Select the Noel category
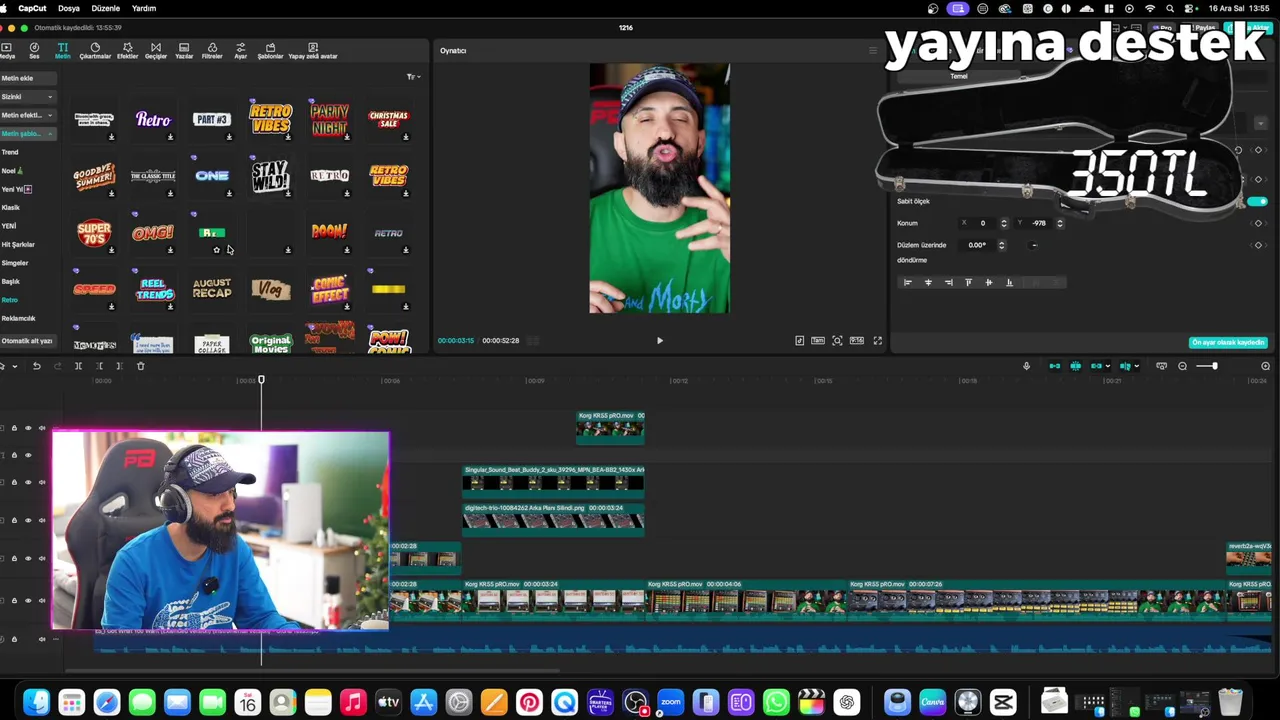This screenshot has height=720, width=1280. [x=12, y=171]
